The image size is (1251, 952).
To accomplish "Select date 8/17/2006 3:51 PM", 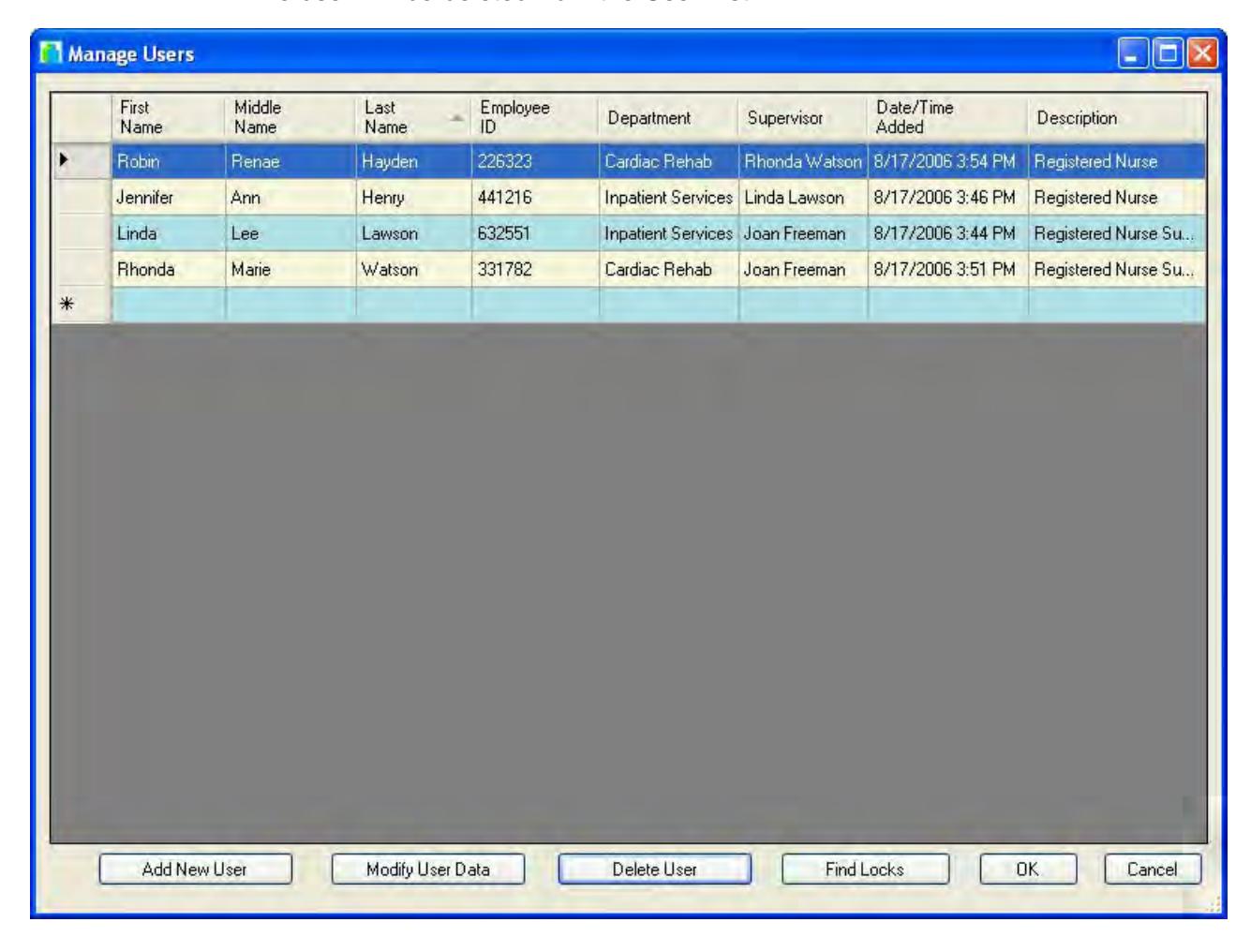I will [948, 270].
